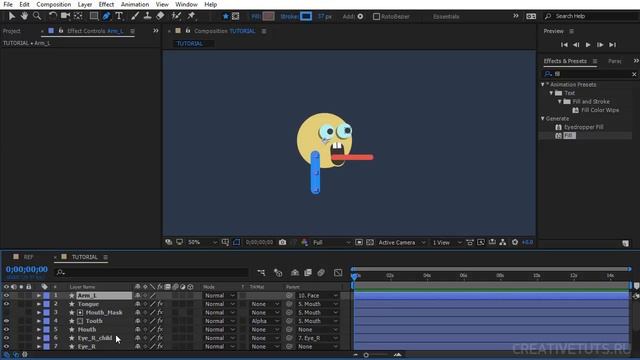Select the Hand tool
640x360 pixels.
point(24,16)
